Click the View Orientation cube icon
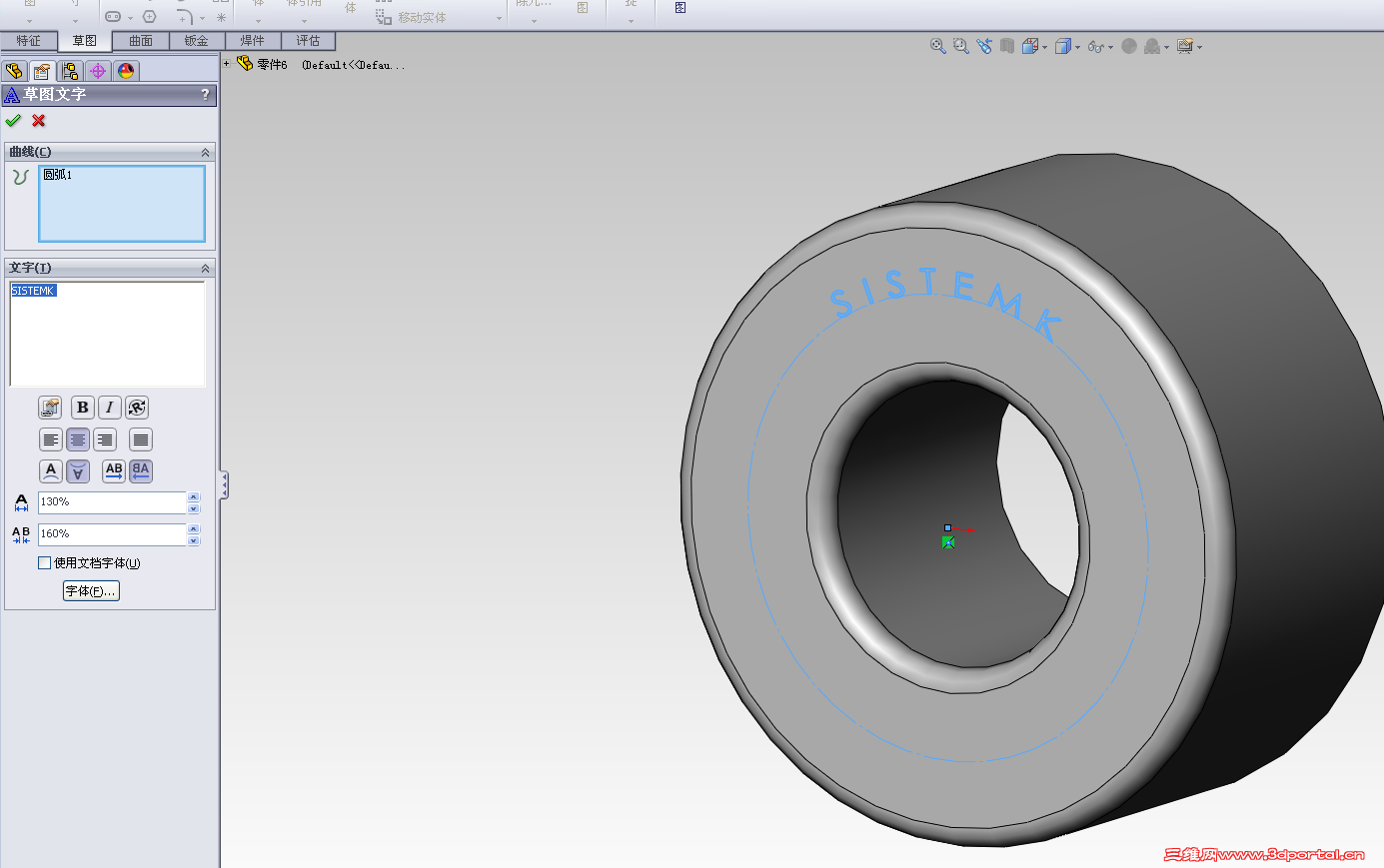This screenshot has width=1384, height=868. [x=1030, y=46]
